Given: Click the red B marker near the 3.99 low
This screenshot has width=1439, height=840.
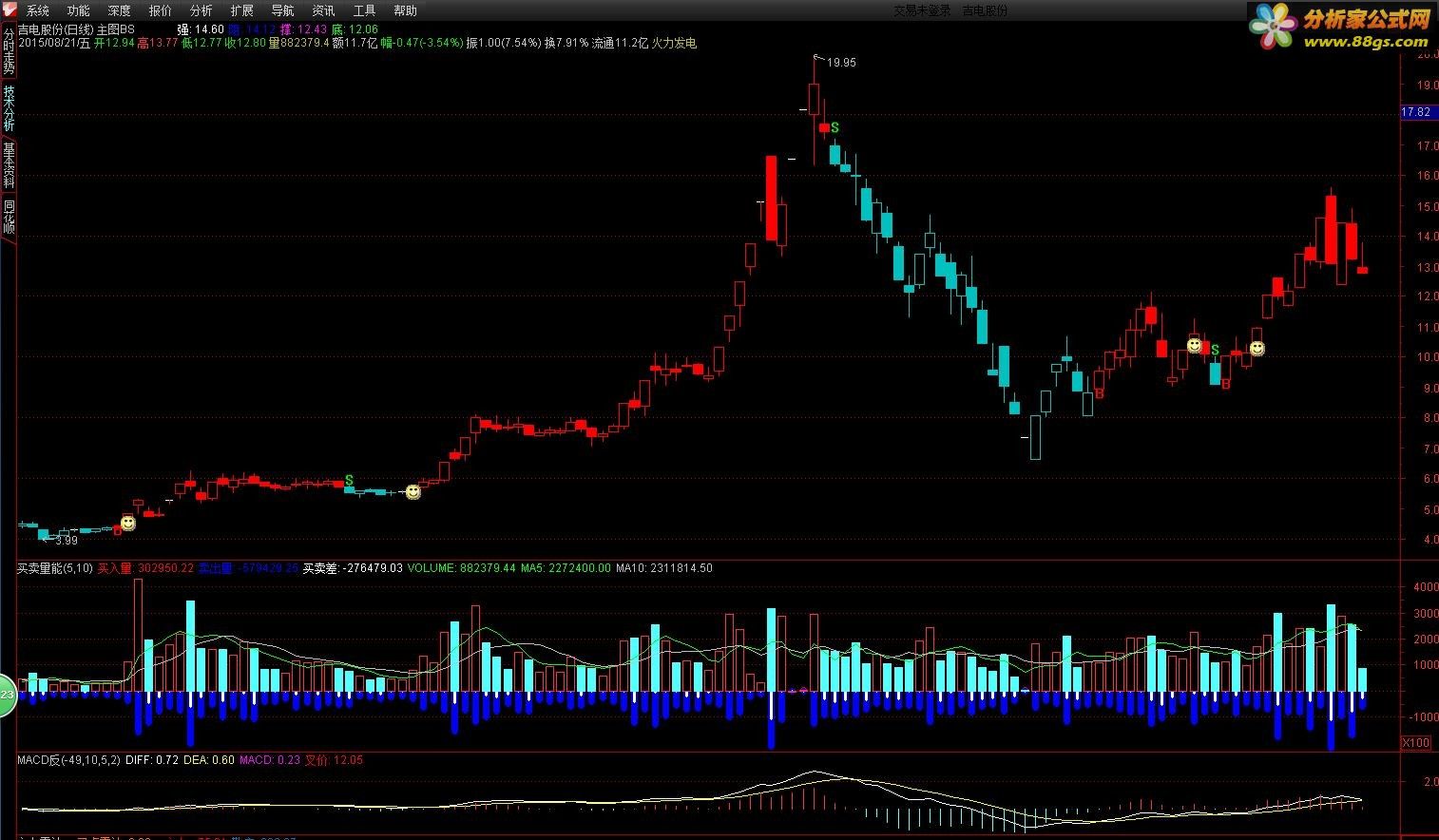Looking at the screenshot, I should (x=117, y=530).
